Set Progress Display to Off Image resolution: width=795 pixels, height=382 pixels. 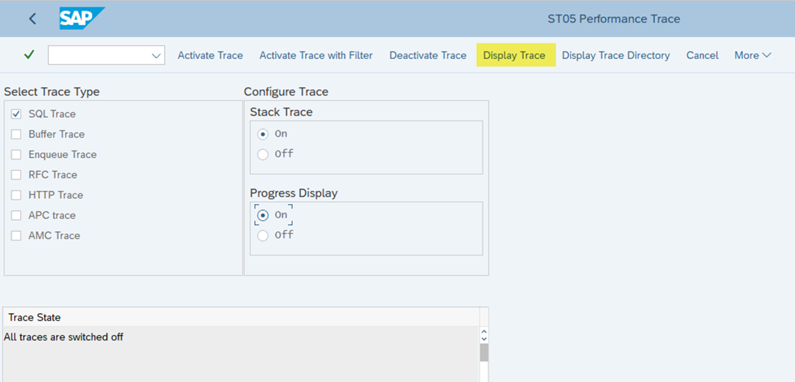(263, 235)
